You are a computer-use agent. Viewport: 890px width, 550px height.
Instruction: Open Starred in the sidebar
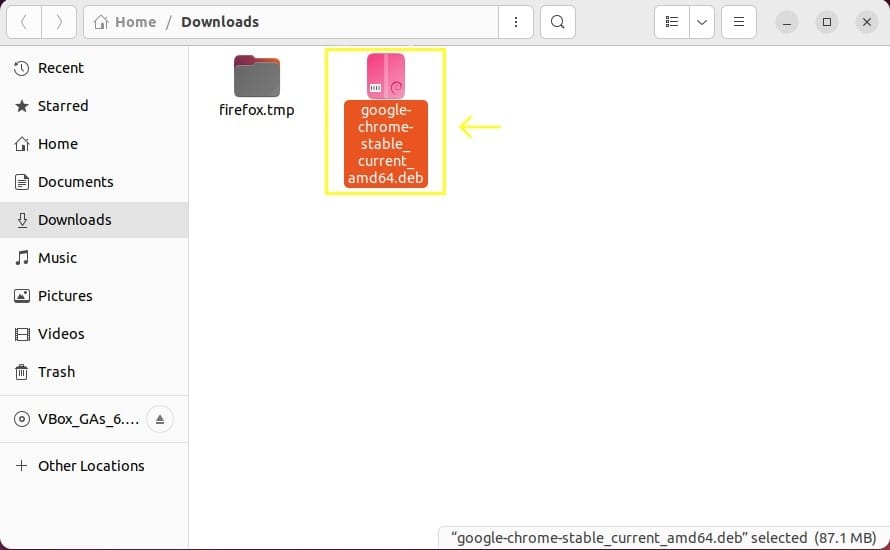point(94,106)
